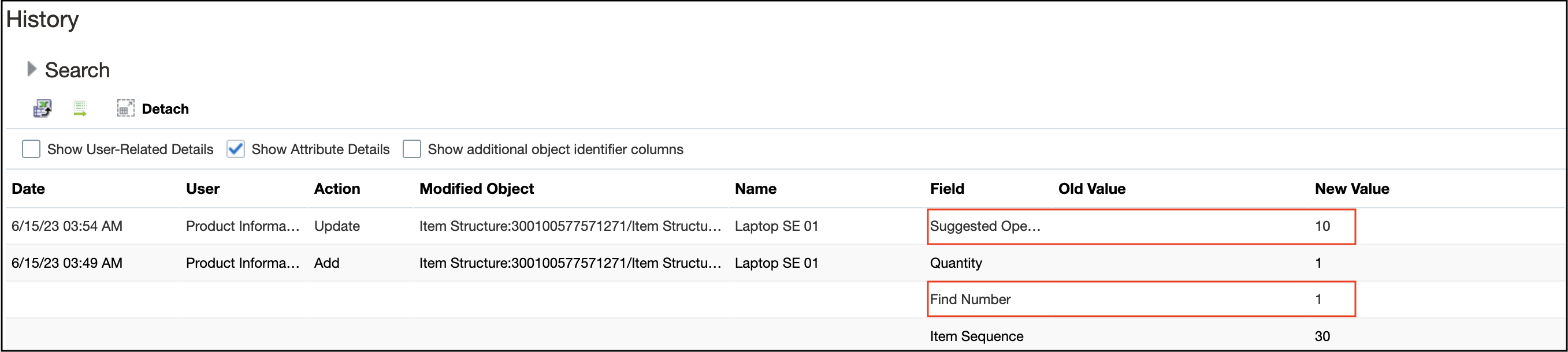Click the Old Value column header
1568x352 pixels.
coord(1091,189)
